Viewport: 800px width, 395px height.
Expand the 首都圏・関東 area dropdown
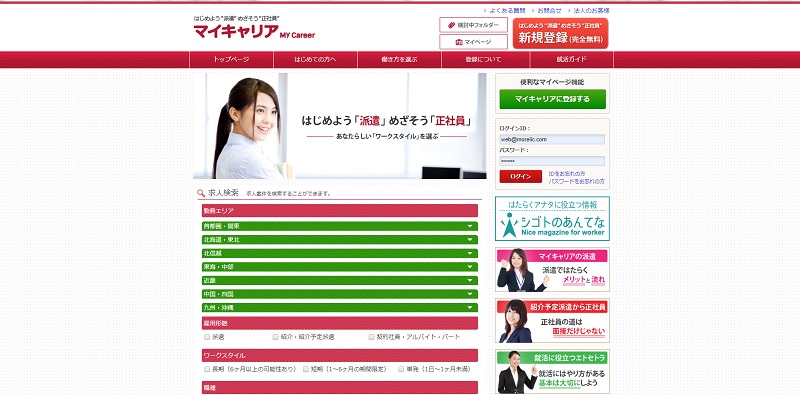pyautogui.click(x=340, y=226)
